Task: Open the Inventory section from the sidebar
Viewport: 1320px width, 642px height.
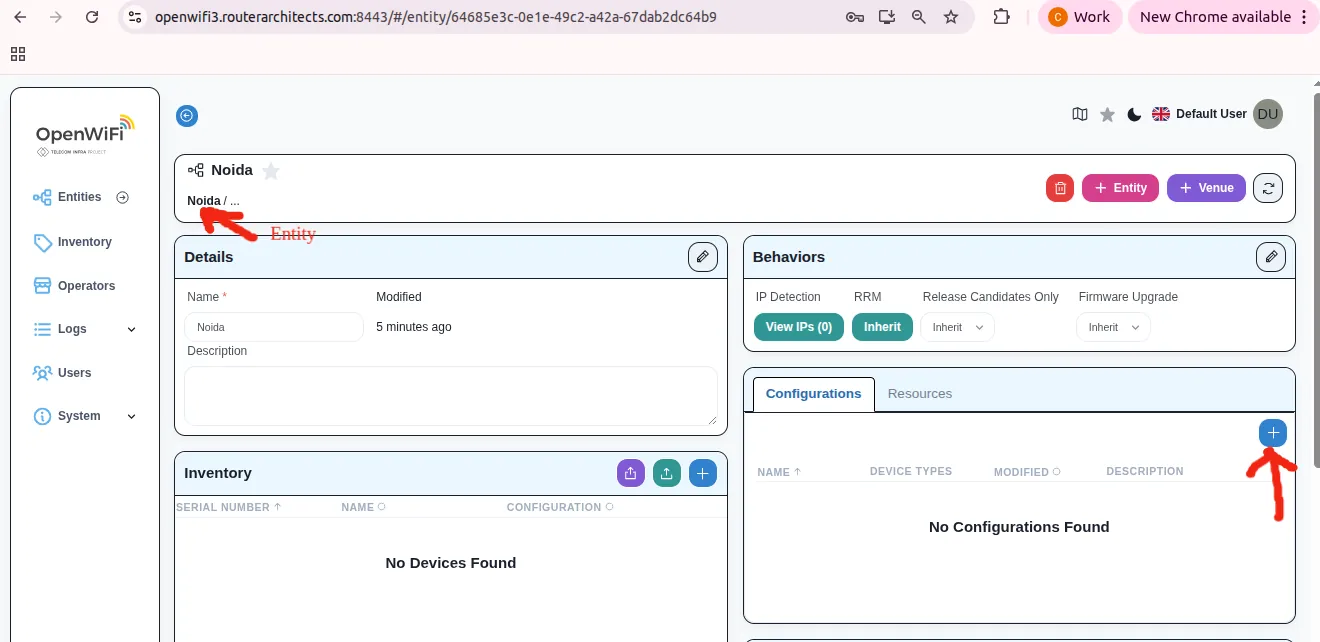Action: [x=83, y=242]
